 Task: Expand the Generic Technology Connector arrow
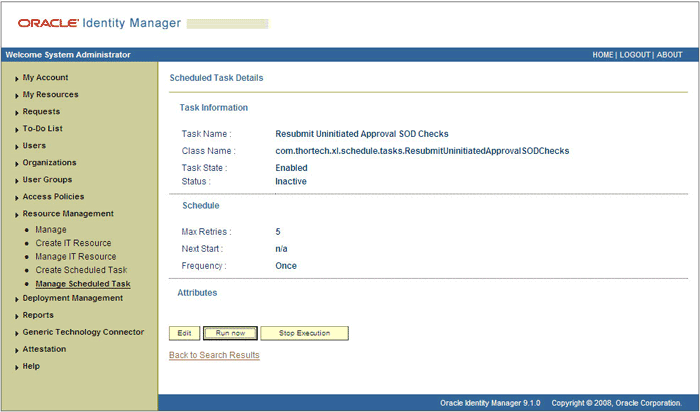17,333
